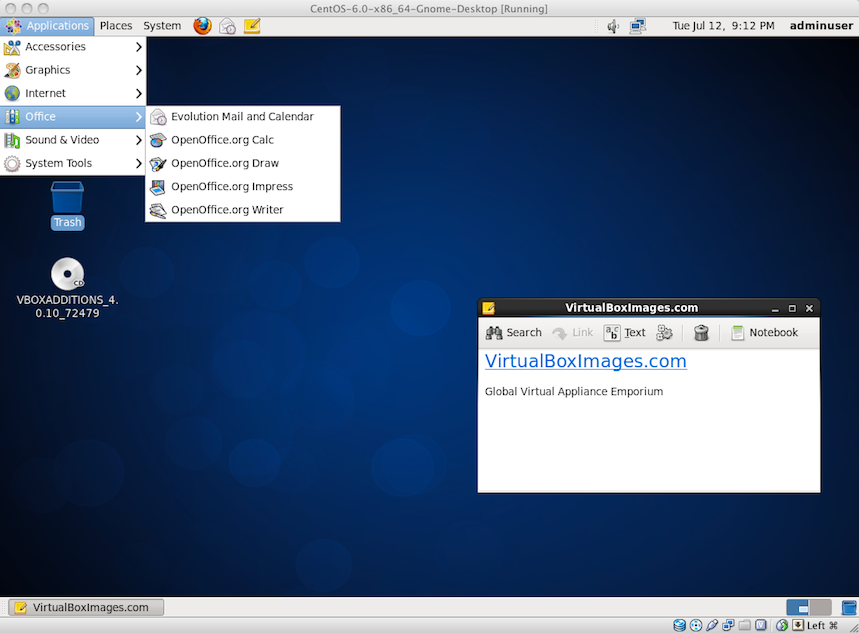
Task: Switch to the second workspace
Action: (x=820, y=607)
